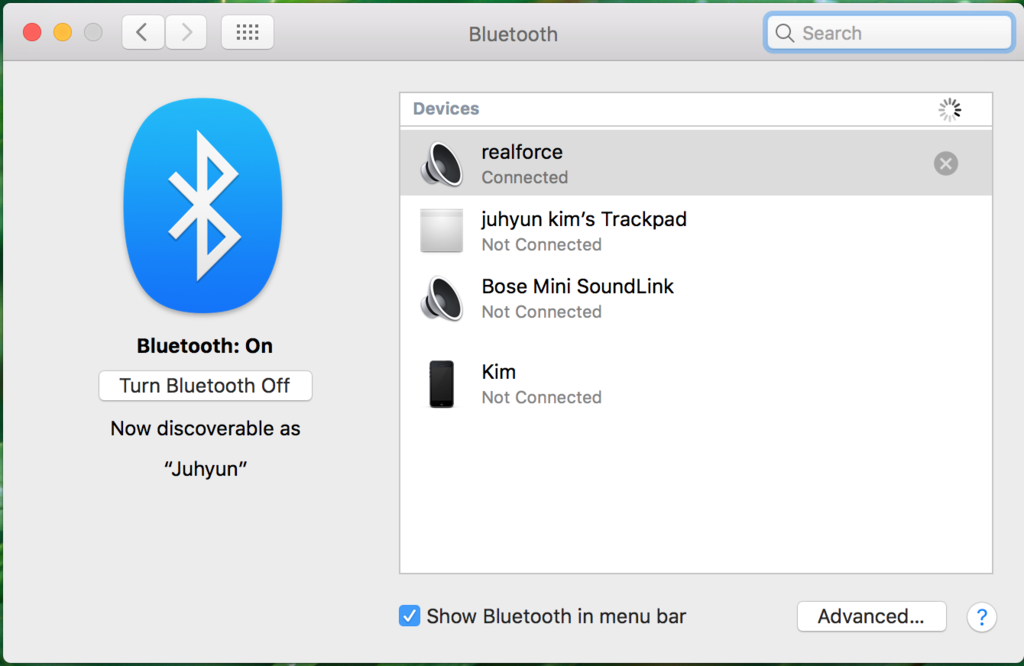
Task: Click the Devices header label
Action: [x=446, y=108]
